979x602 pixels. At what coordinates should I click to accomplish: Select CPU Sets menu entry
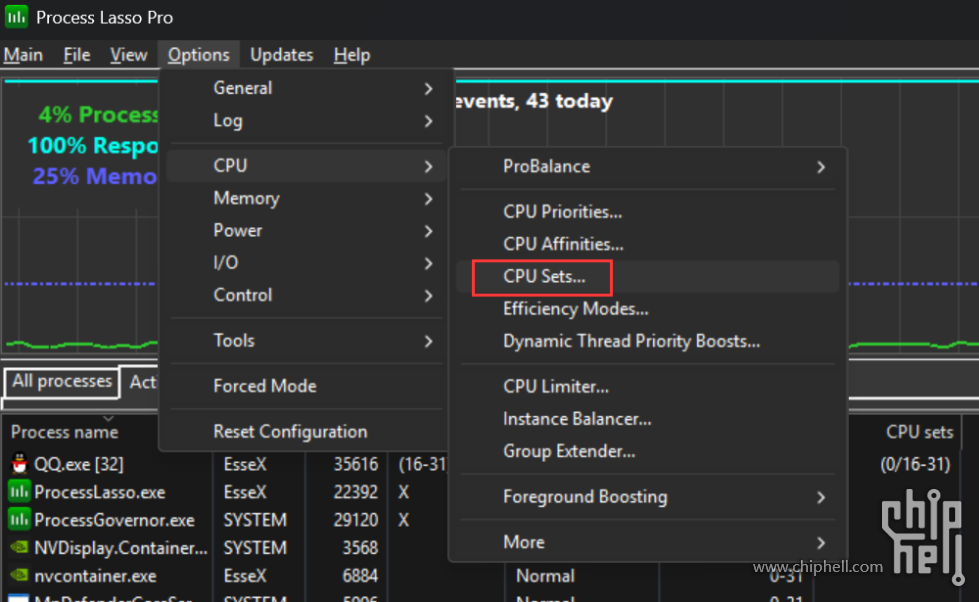point(647,277)
